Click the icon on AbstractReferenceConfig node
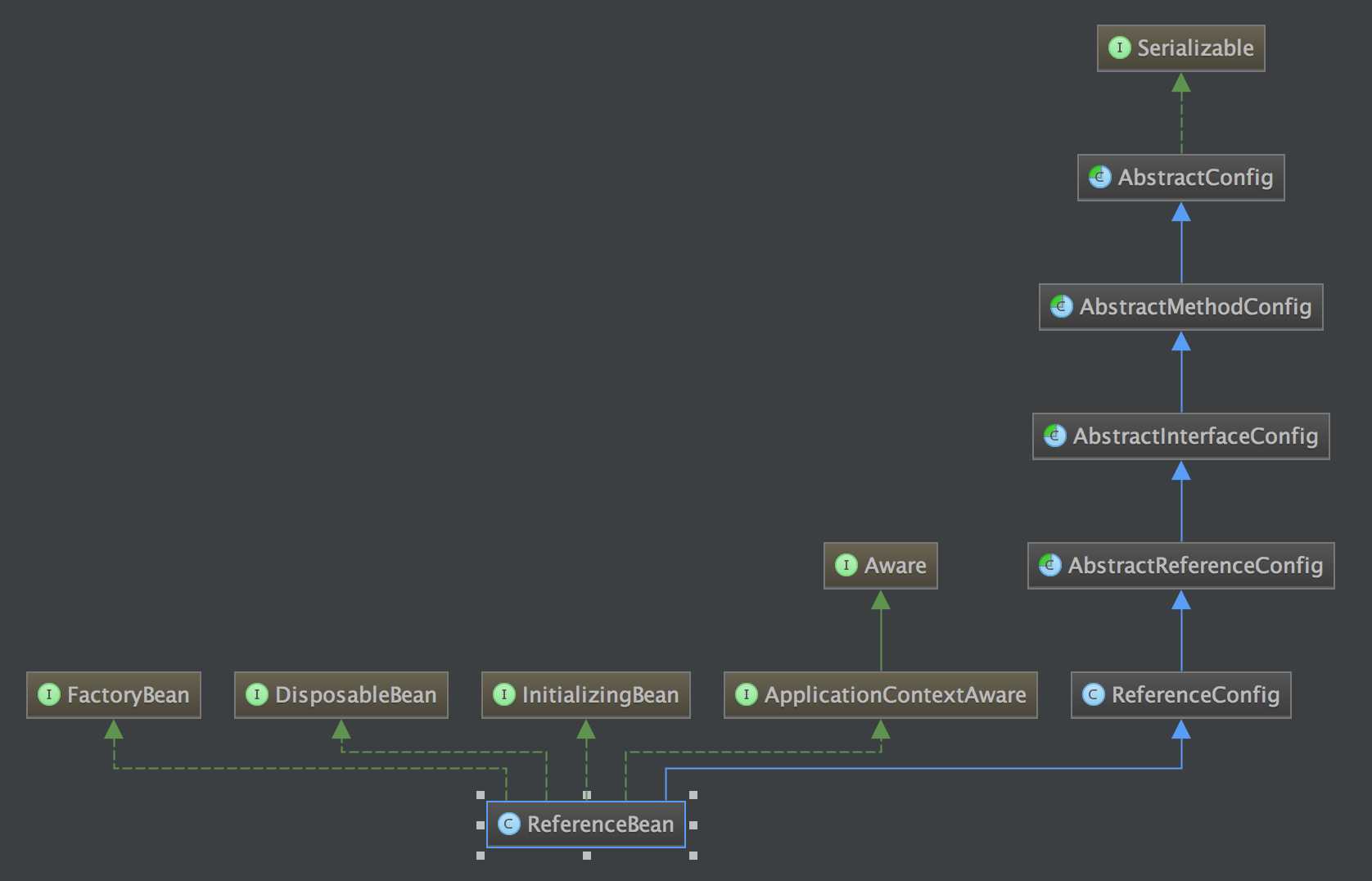The width and height of the screenshot is (1372, 881). (1049, 565)
